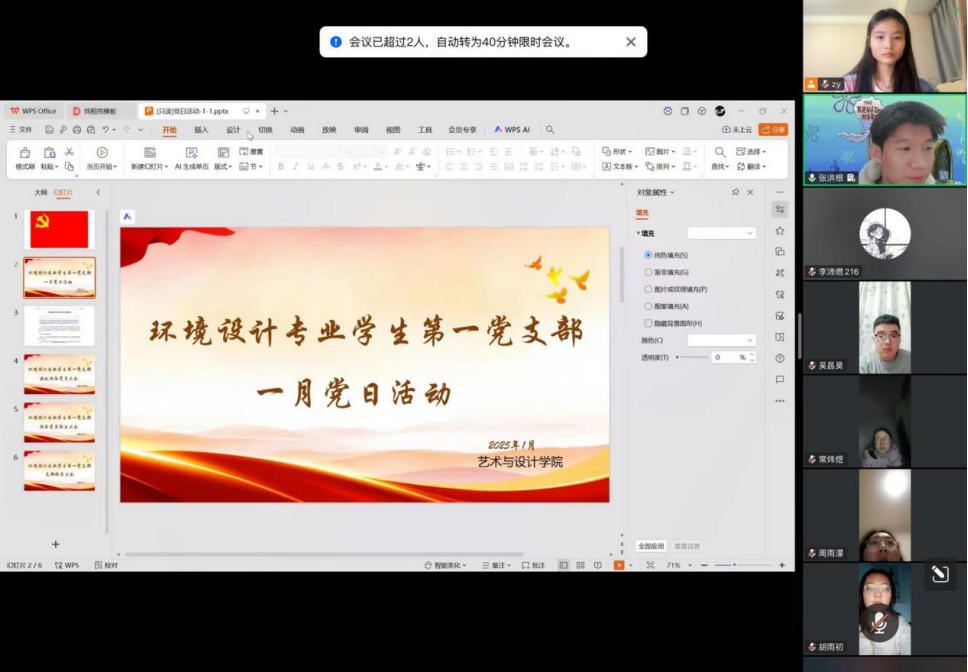Click the orange Share (分享) button
968x672 pixels.
(x=773, y=130)
